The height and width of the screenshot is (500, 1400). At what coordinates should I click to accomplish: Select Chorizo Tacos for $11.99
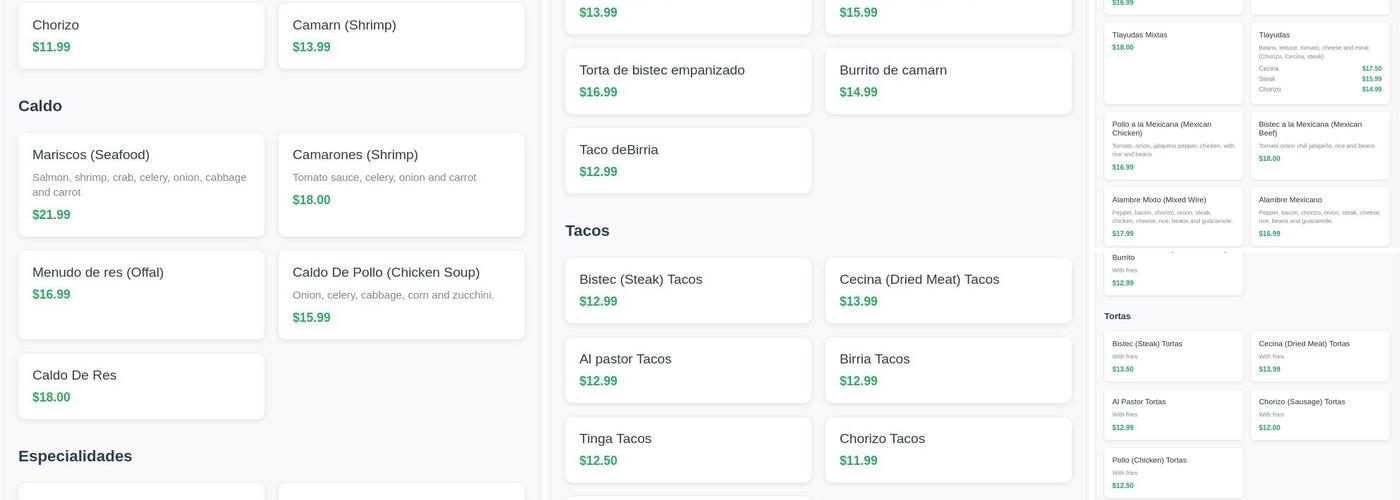tap(948, 449)
